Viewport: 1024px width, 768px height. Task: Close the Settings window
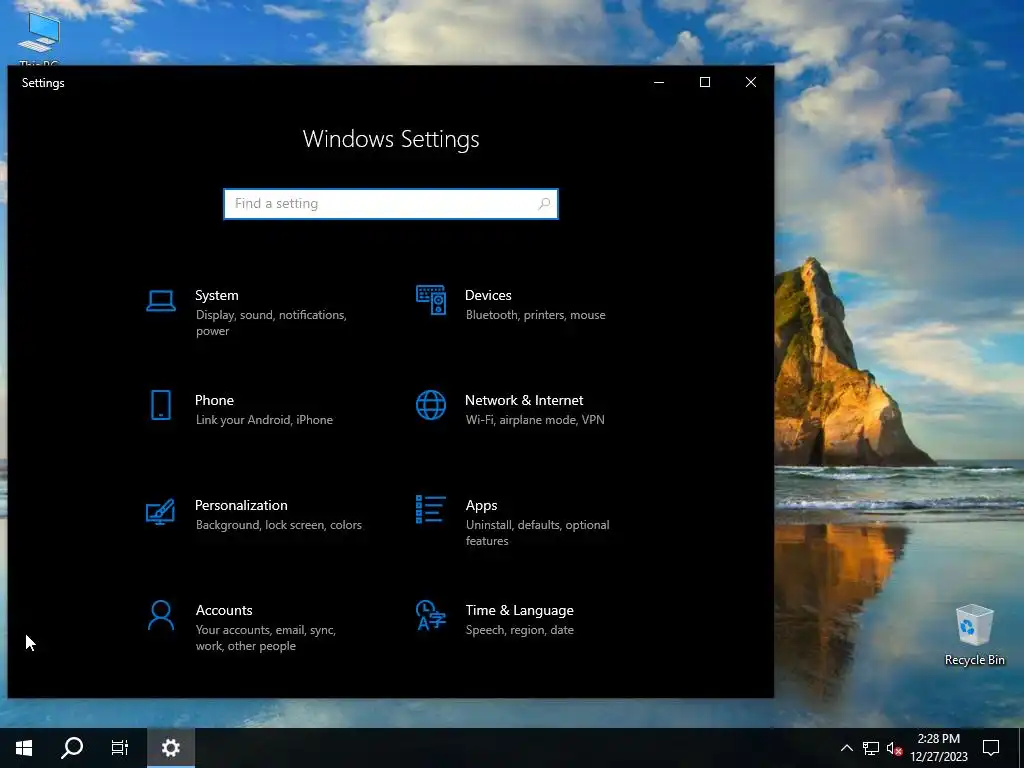[751, 82]
